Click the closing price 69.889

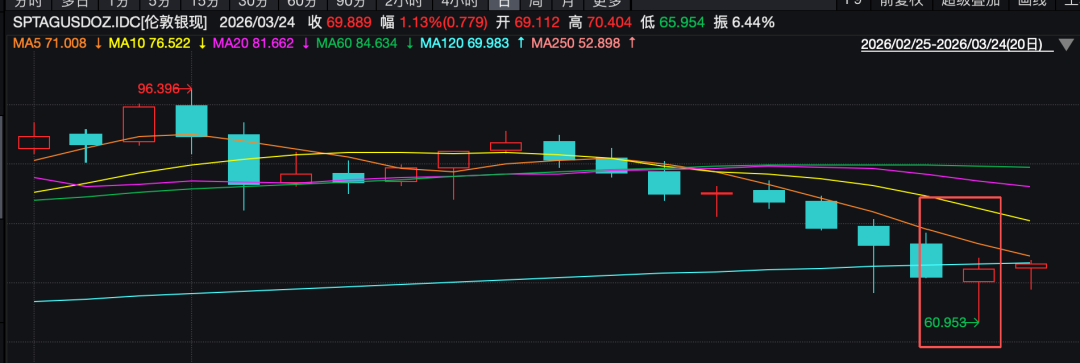point(349,22)
